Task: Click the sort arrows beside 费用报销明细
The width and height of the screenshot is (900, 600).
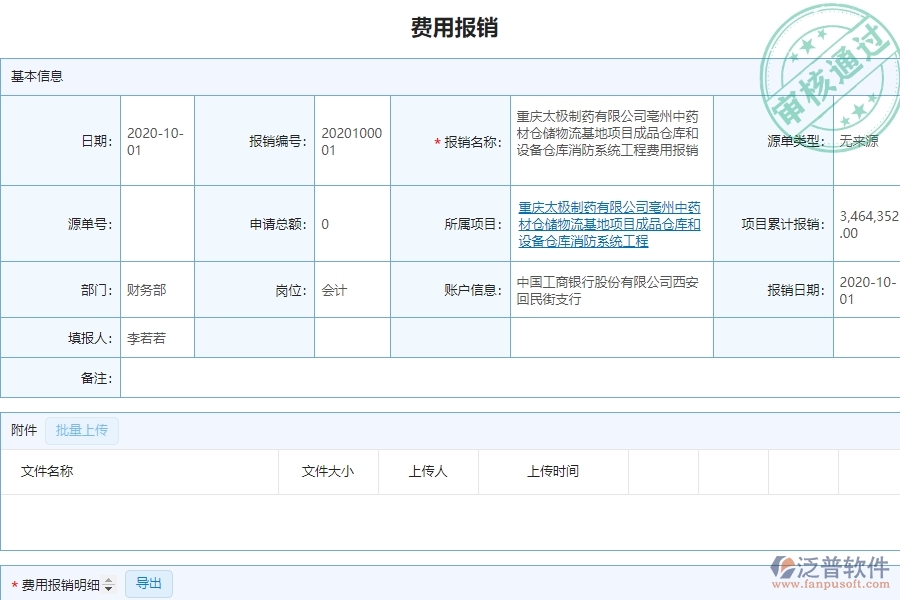Action: coord(108,583)
